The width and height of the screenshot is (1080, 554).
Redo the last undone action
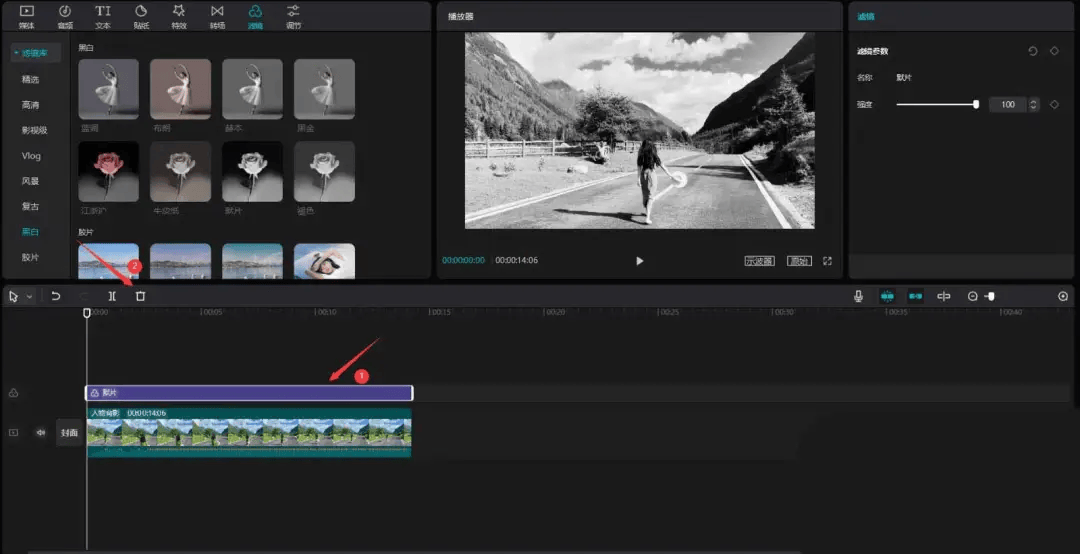click(x=84, y=296)
